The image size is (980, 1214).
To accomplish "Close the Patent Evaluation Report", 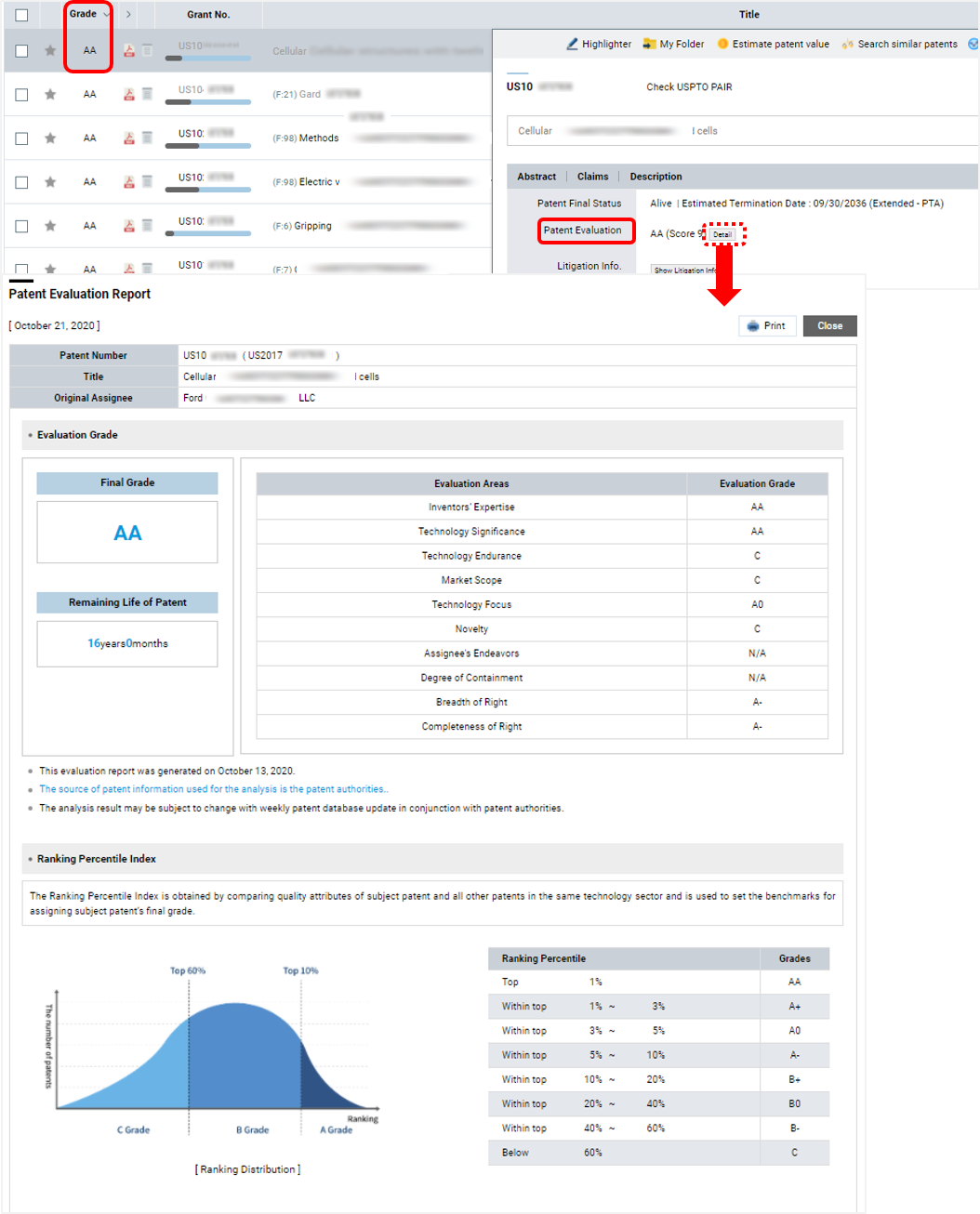I will tap(829, 326).
